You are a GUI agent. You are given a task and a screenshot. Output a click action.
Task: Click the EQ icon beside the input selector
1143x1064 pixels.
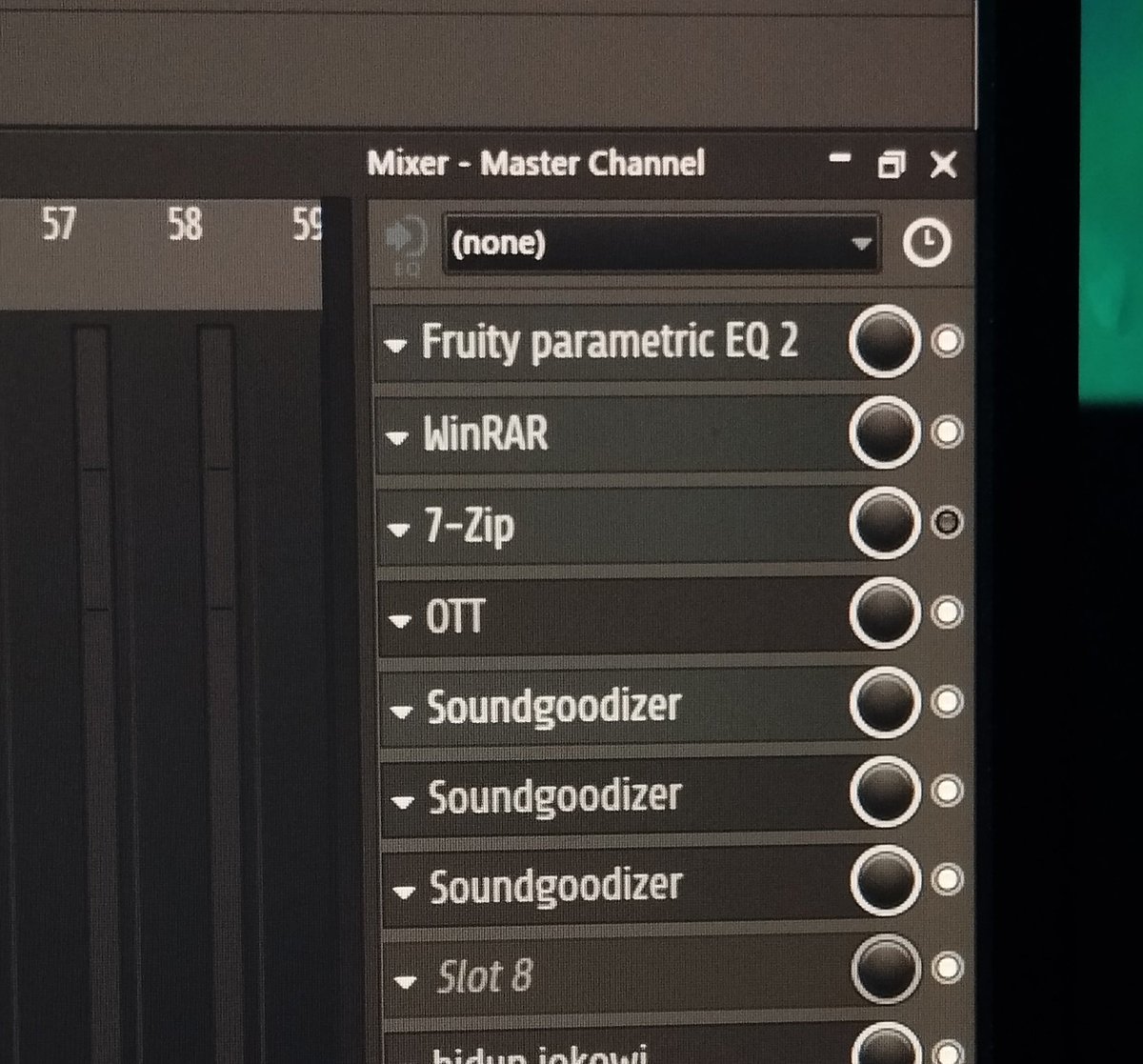tap(406, 247)
